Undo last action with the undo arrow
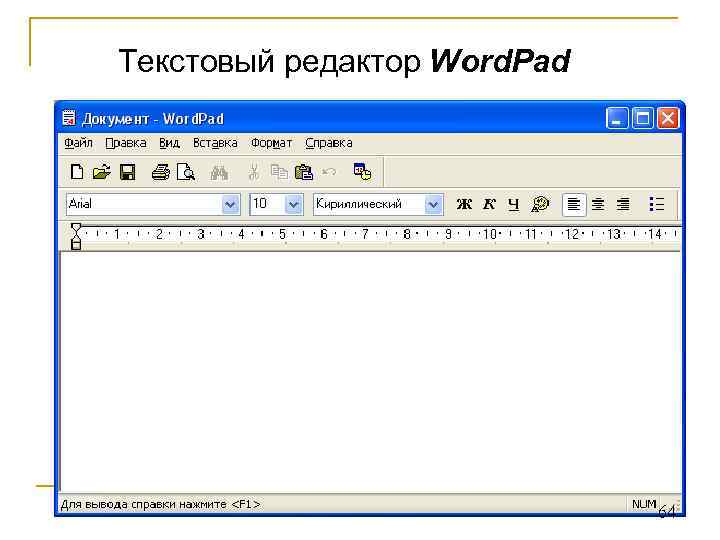The height and width of the screenshot is (540, 720). [329, 172]
